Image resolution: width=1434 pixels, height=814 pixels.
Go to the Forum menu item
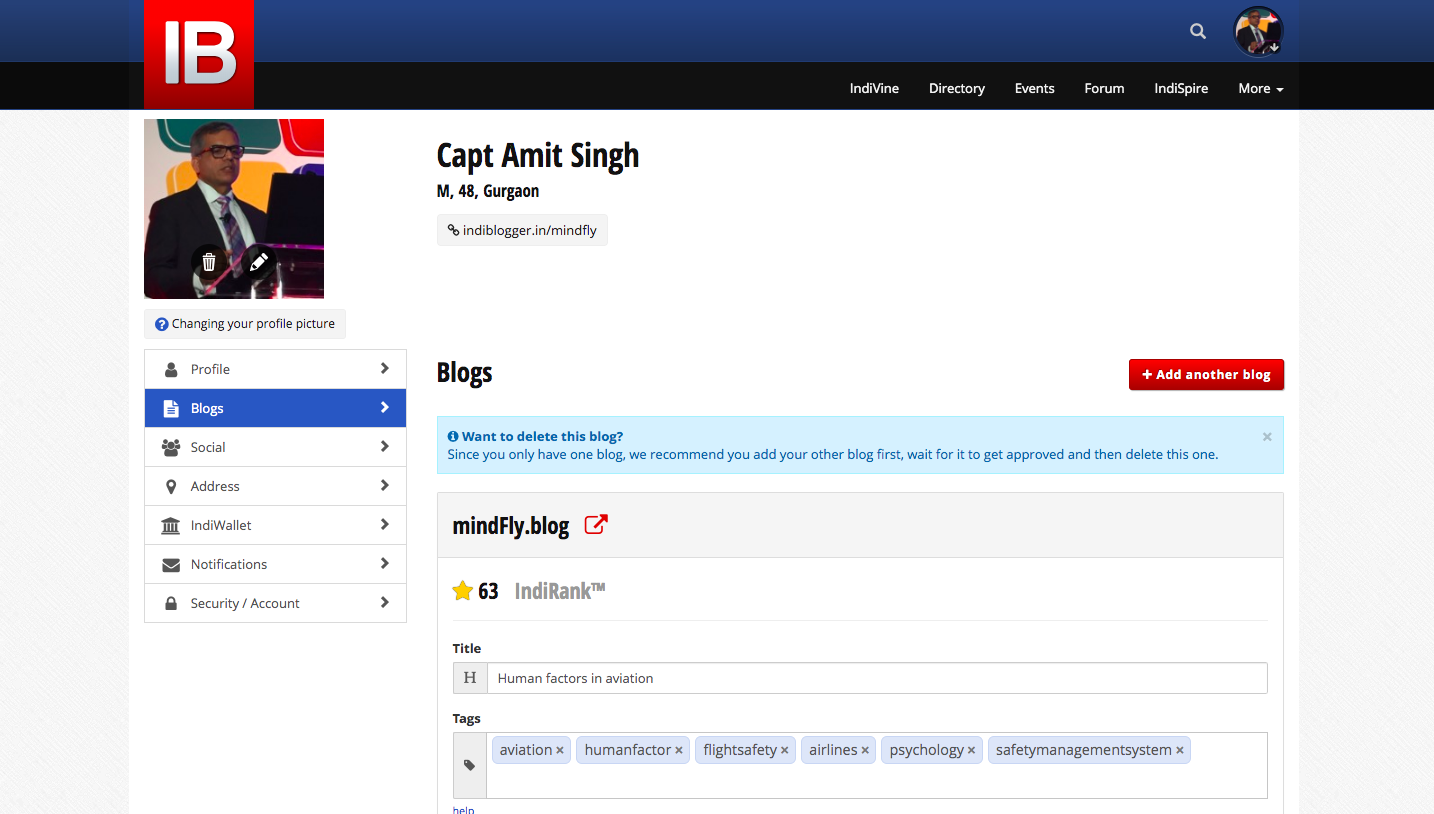point(1104,88)
